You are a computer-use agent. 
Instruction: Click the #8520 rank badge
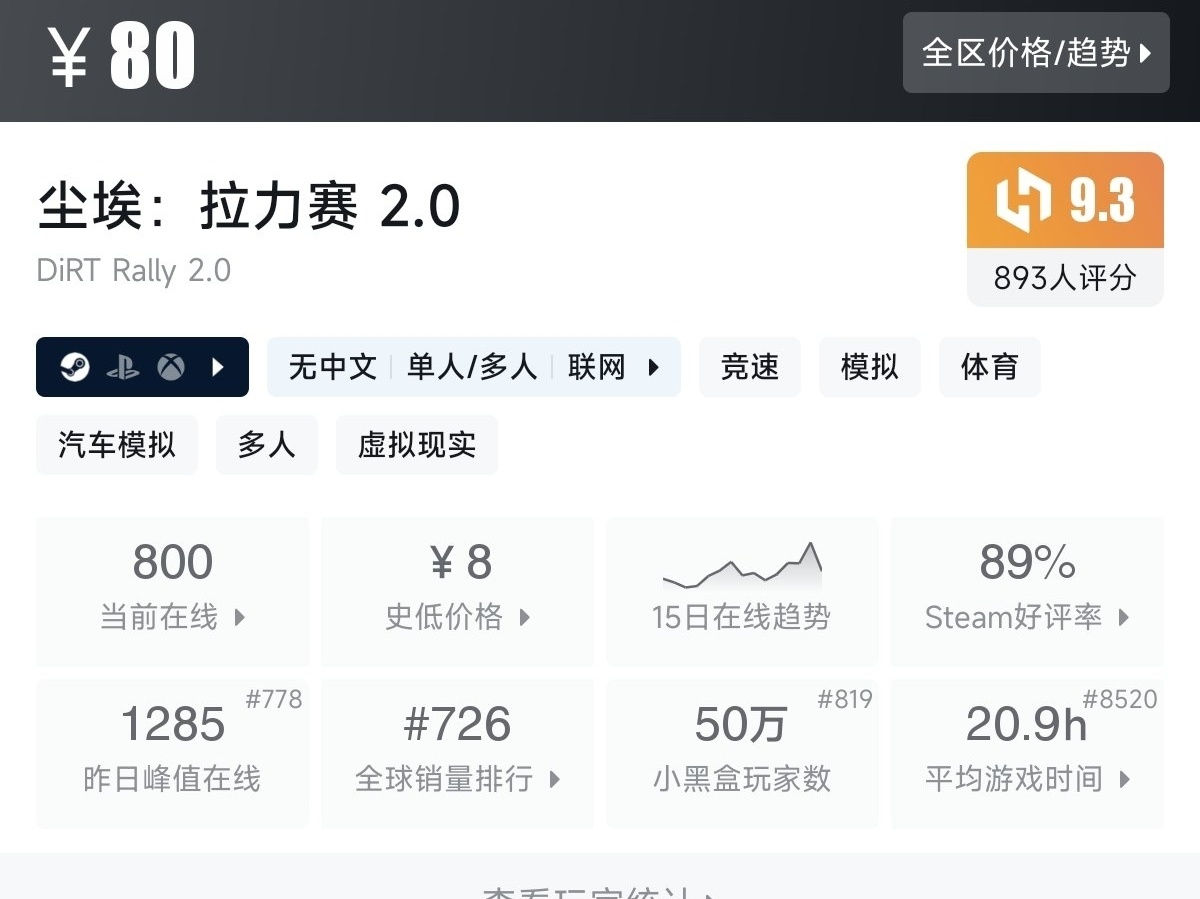pyautogui.click(x=1120, y=700)
